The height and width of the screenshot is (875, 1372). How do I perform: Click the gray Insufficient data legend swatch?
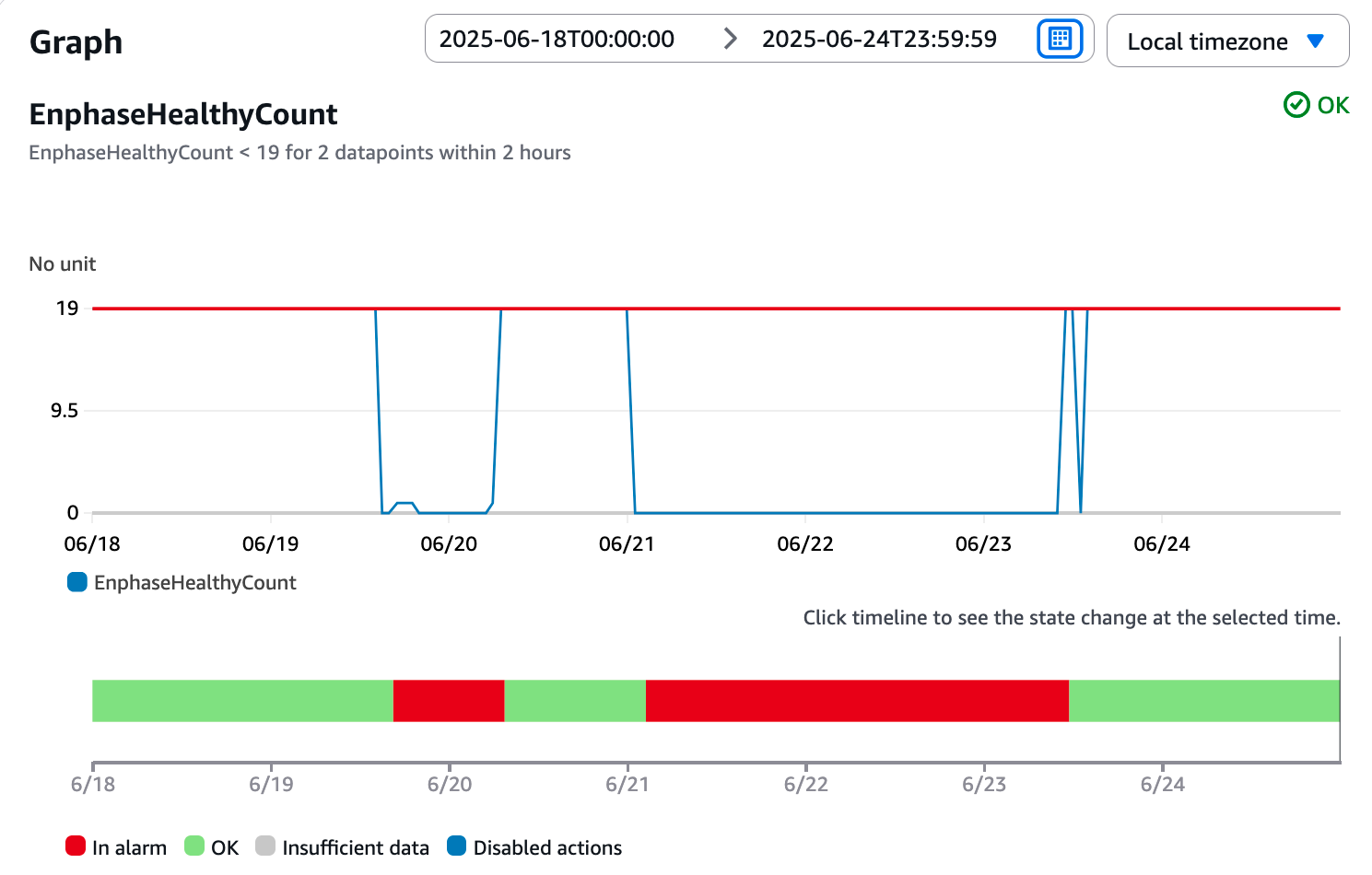click(265, 846)
